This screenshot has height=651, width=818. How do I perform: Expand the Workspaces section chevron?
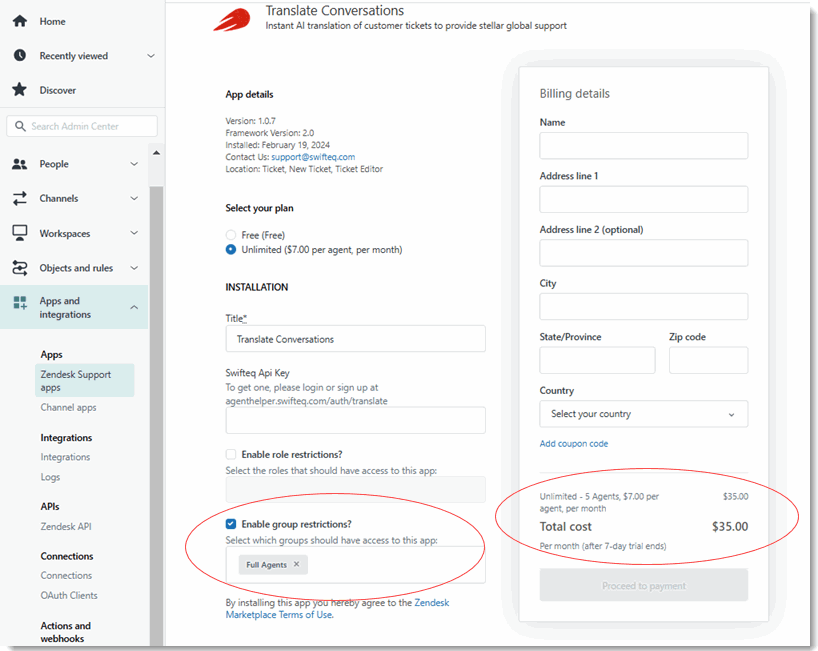[x=134, y=233]
